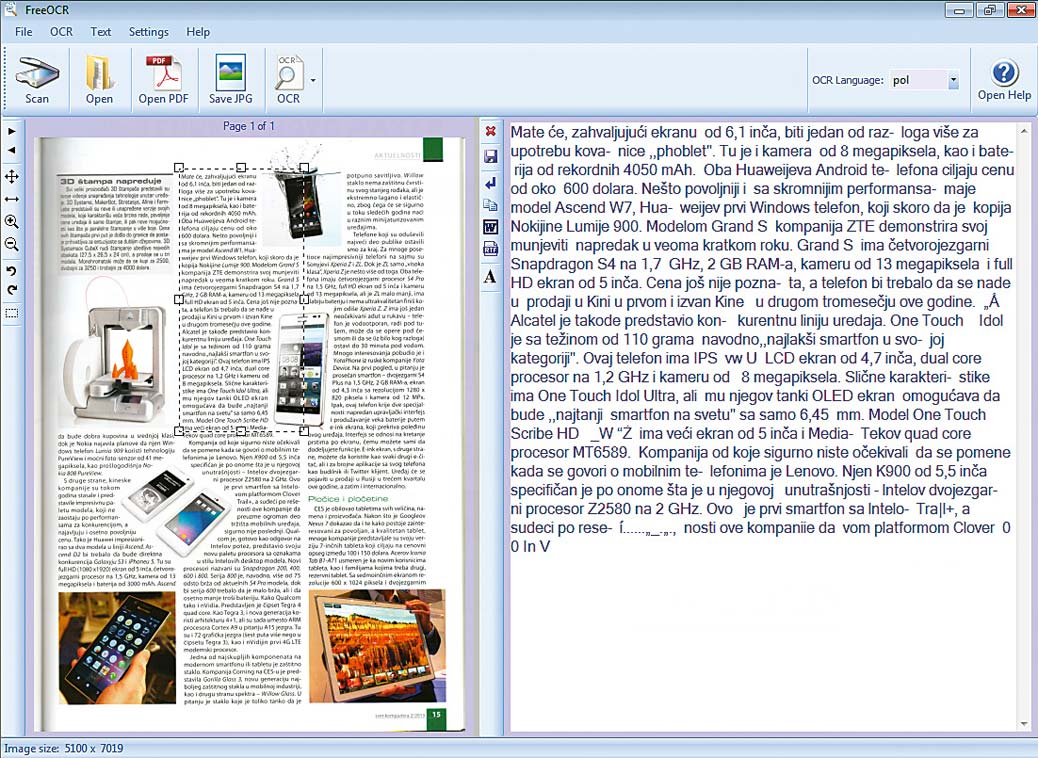This screenshot has width=1038, height=758.
Task: Open the OCR Language combo box
Action: click(924, 80)
